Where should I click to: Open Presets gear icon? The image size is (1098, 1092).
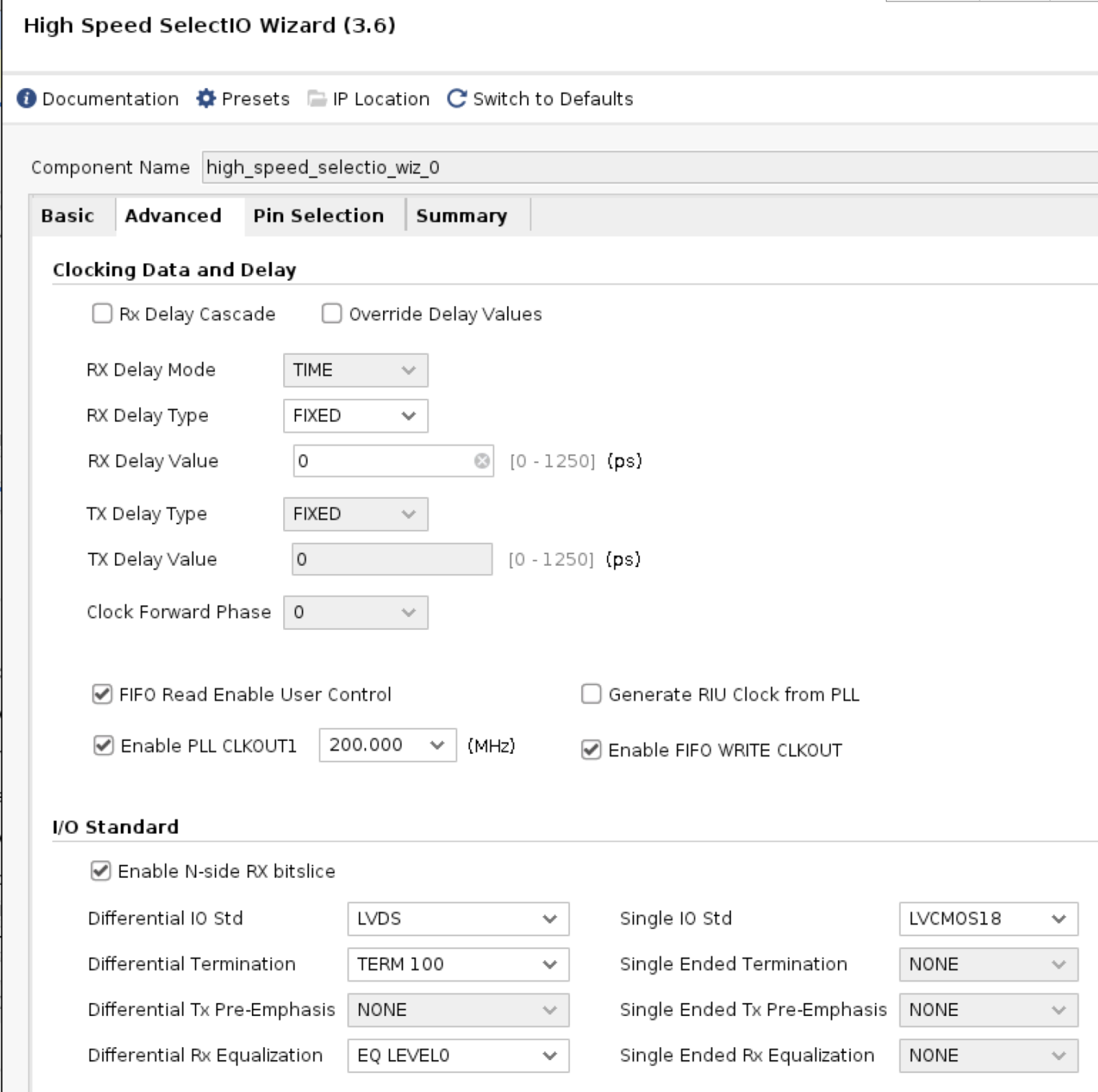pos(206,98)
